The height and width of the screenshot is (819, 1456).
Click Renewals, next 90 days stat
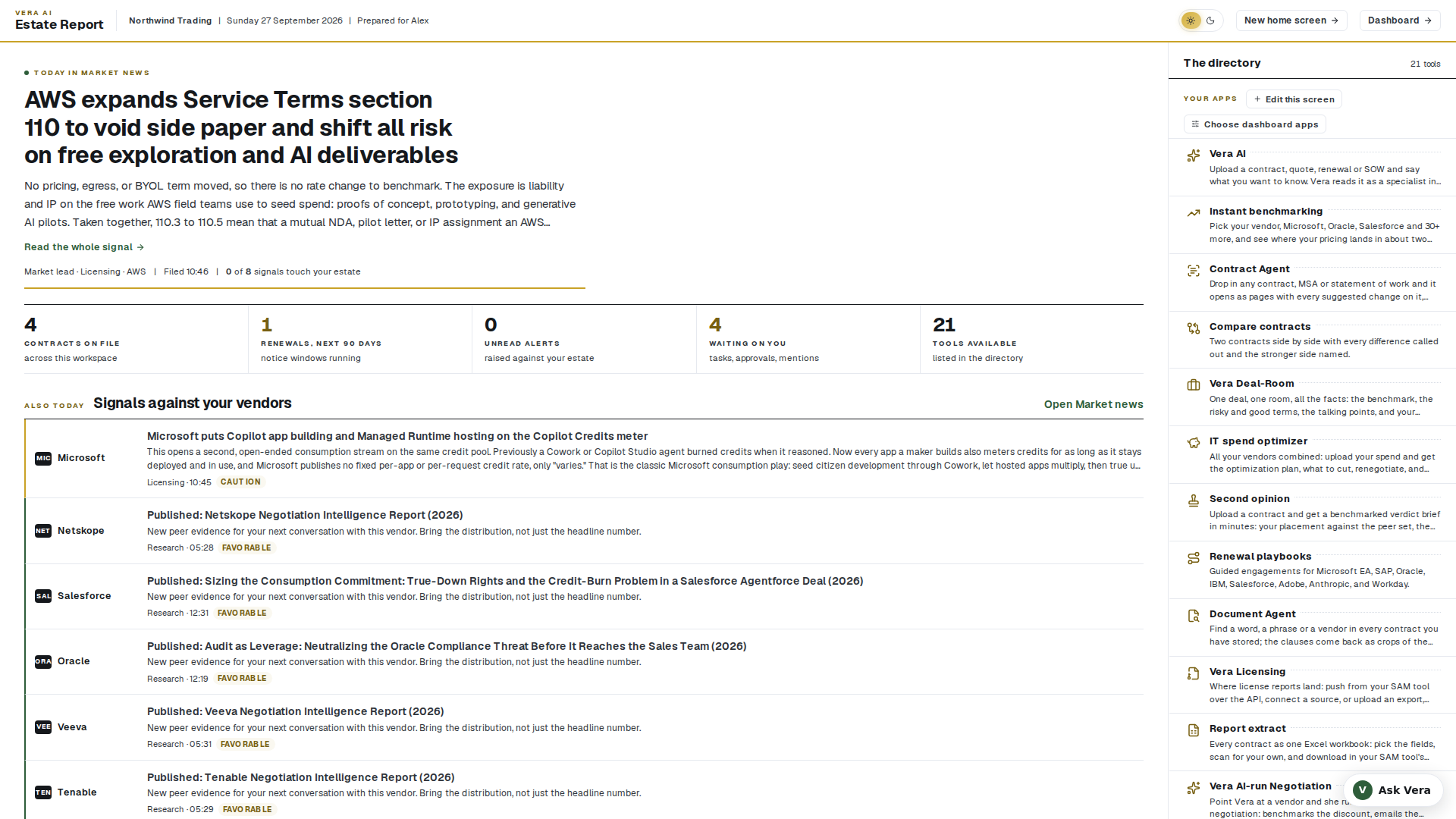[360, 339]
